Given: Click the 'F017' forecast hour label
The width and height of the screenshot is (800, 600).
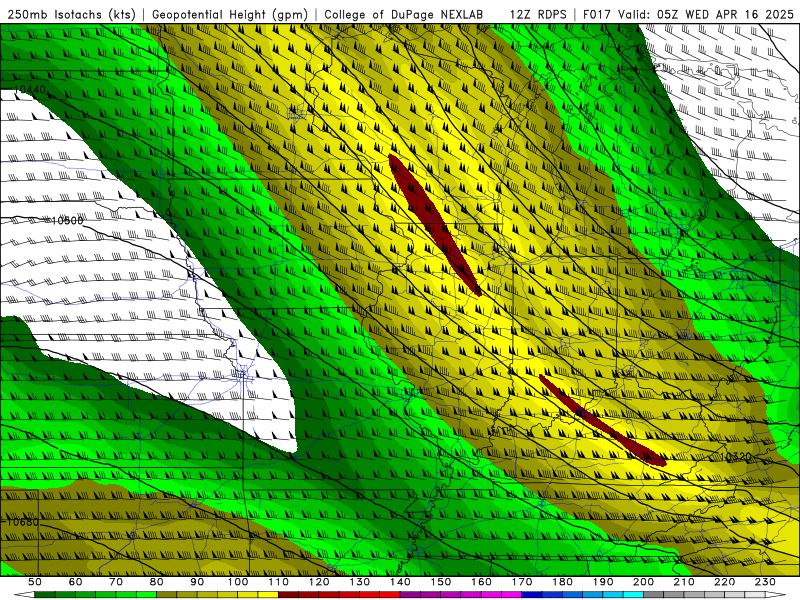Looking at the screenshot, I should (596, 14).
